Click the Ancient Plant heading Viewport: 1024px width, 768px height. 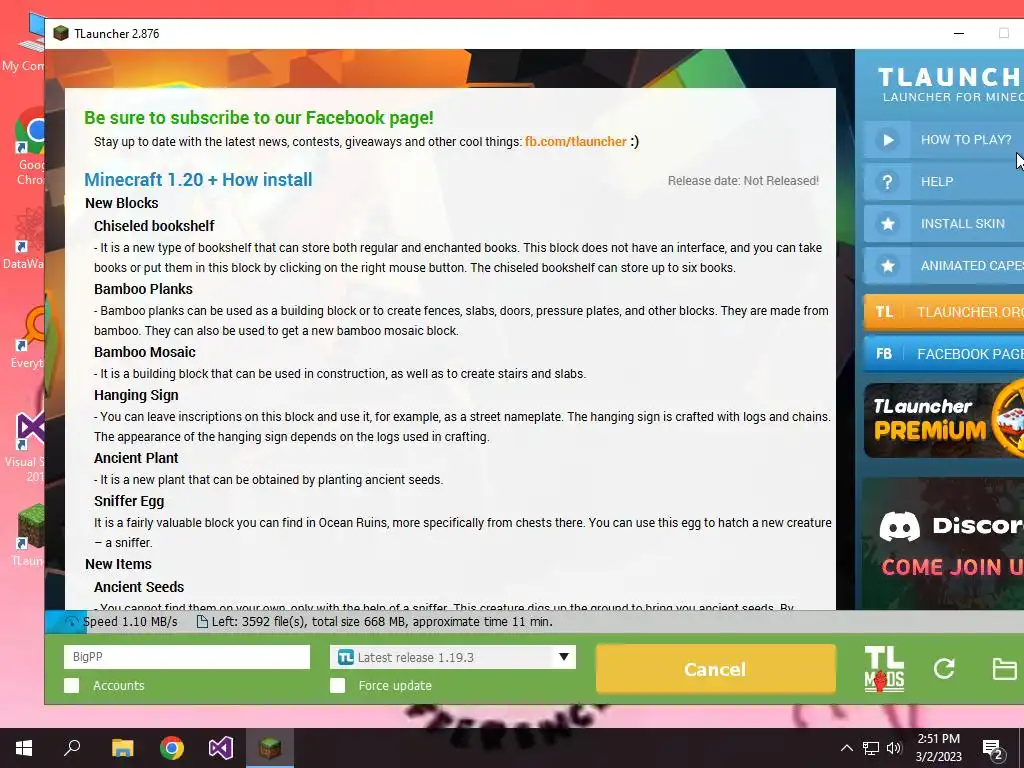tap(136, 458)
